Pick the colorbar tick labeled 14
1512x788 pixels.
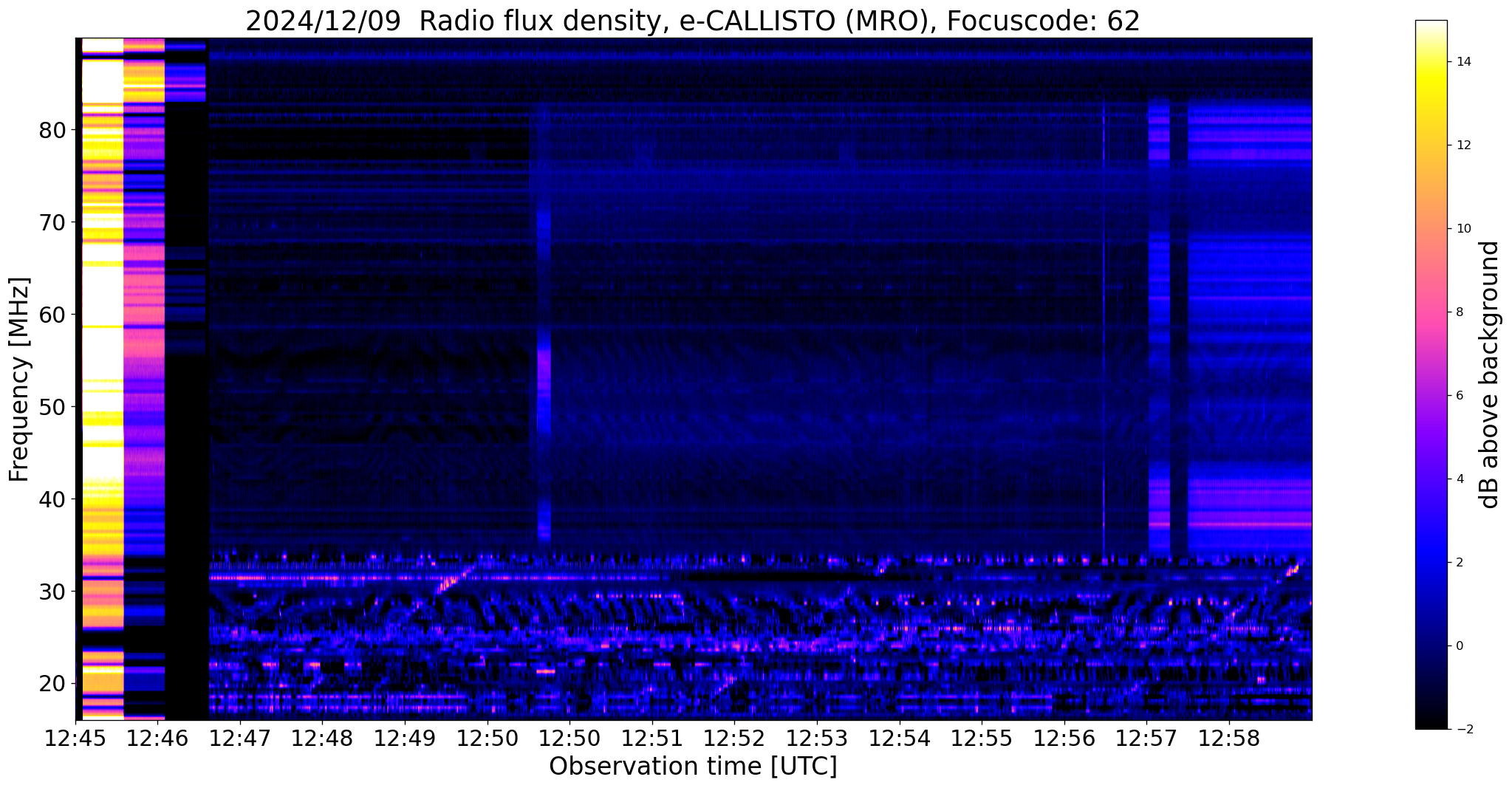click(x=1463, y=62)
